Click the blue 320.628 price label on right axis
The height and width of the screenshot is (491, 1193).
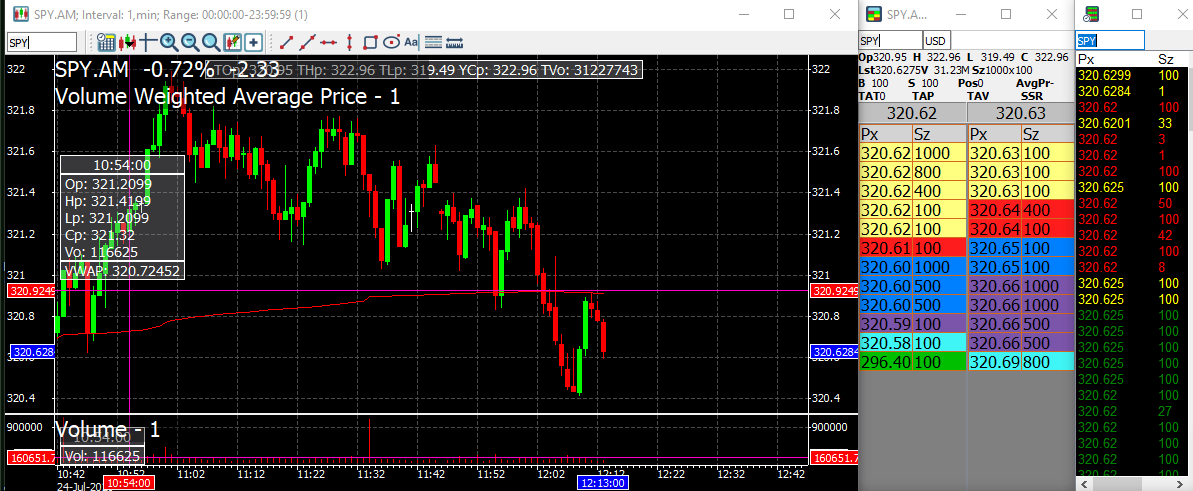[835, 352]
